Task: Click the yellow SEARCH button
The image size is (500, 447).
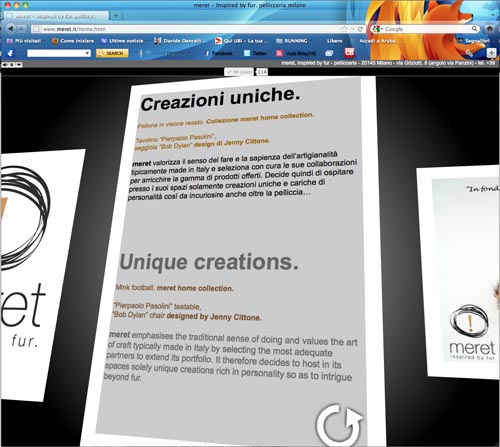Action: click(112, 53)
